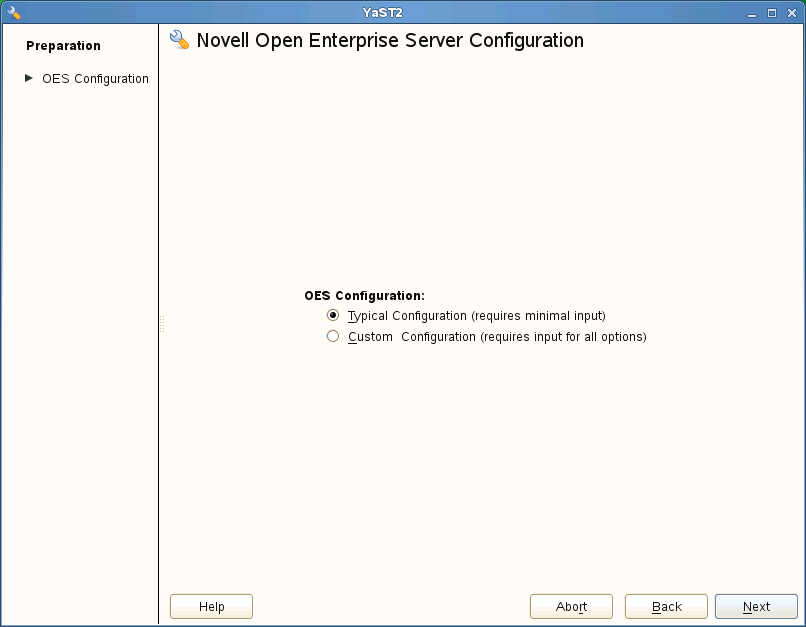806x627 pixels.
Task: Click the Preparation section heading
Action: [x=63, y=46]
